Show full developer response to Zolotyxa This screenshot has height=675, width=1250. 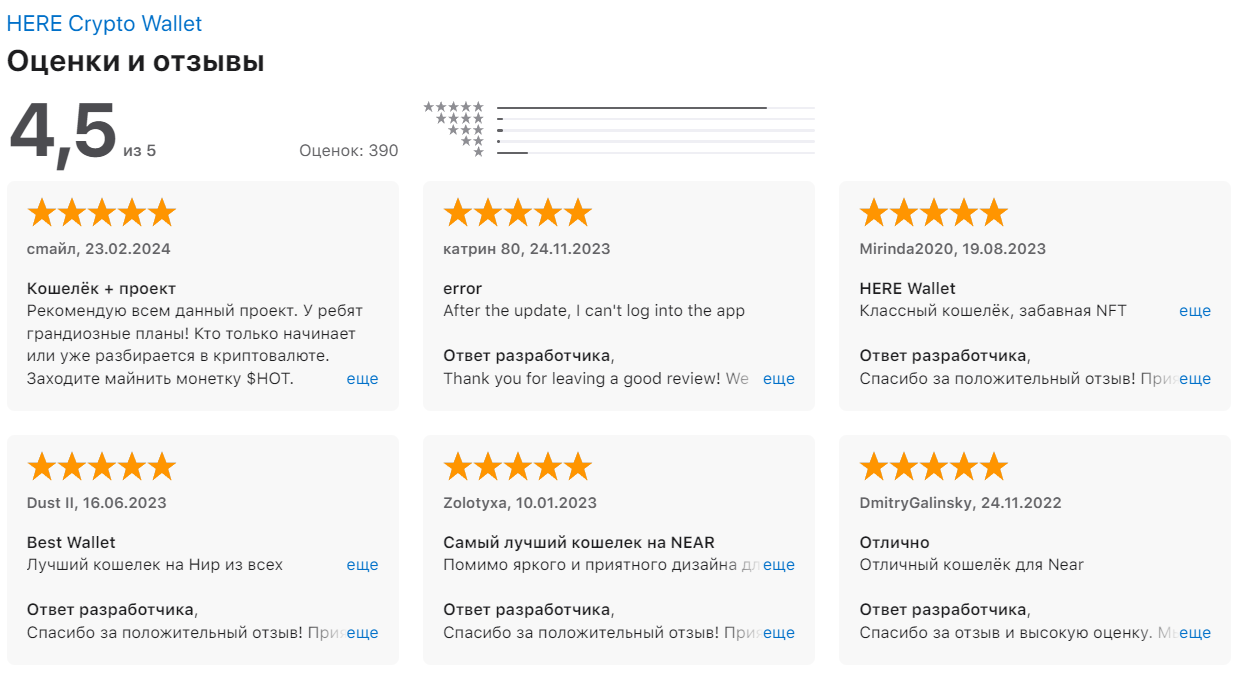[x=778, y=633]
